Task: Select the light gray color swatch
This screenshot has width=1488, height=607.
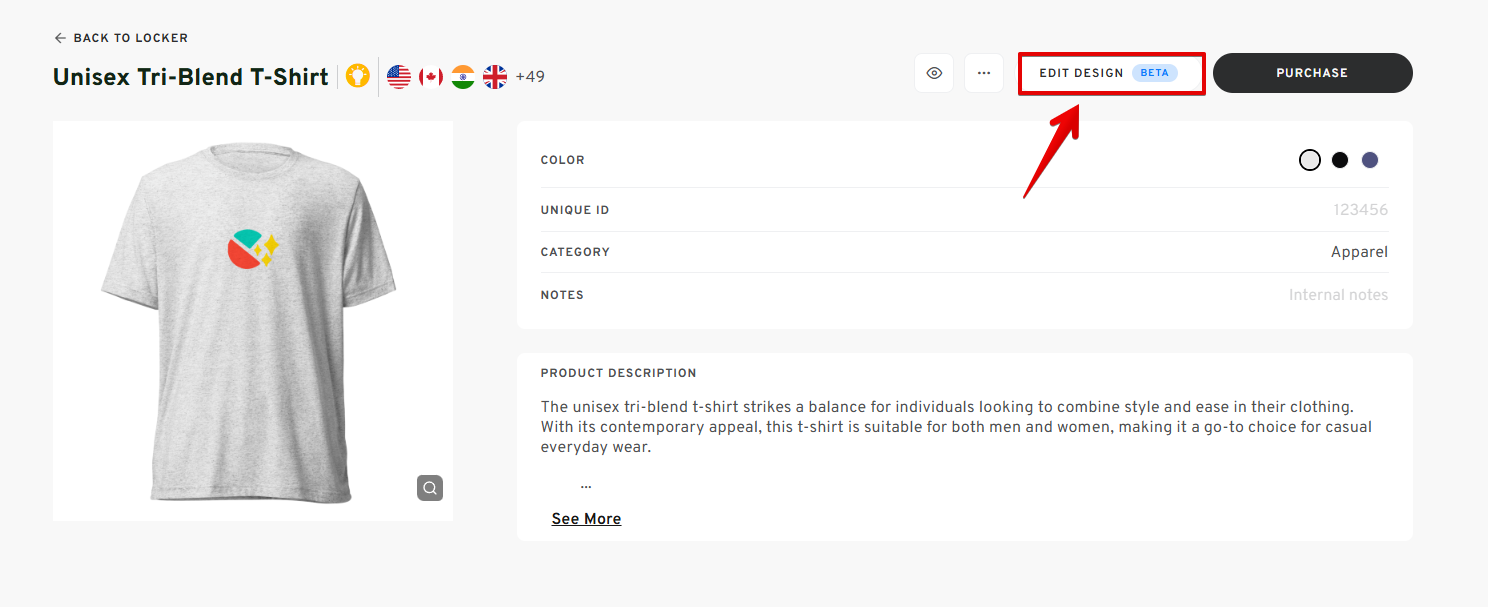Action: [1310, 160]
